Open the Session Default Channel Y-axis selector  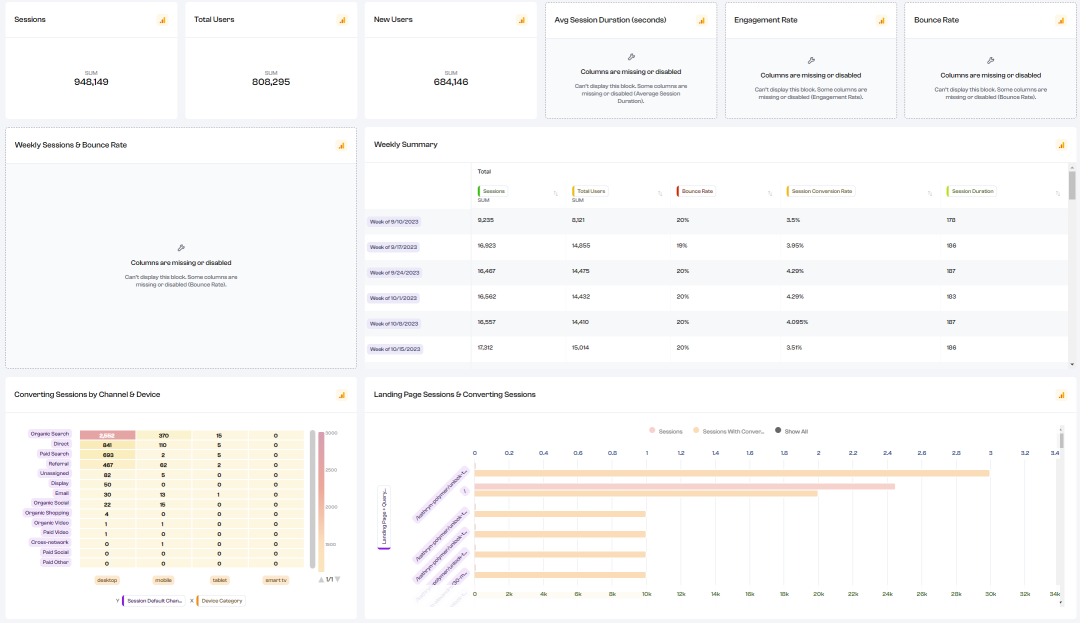click(x=154, y=601)
